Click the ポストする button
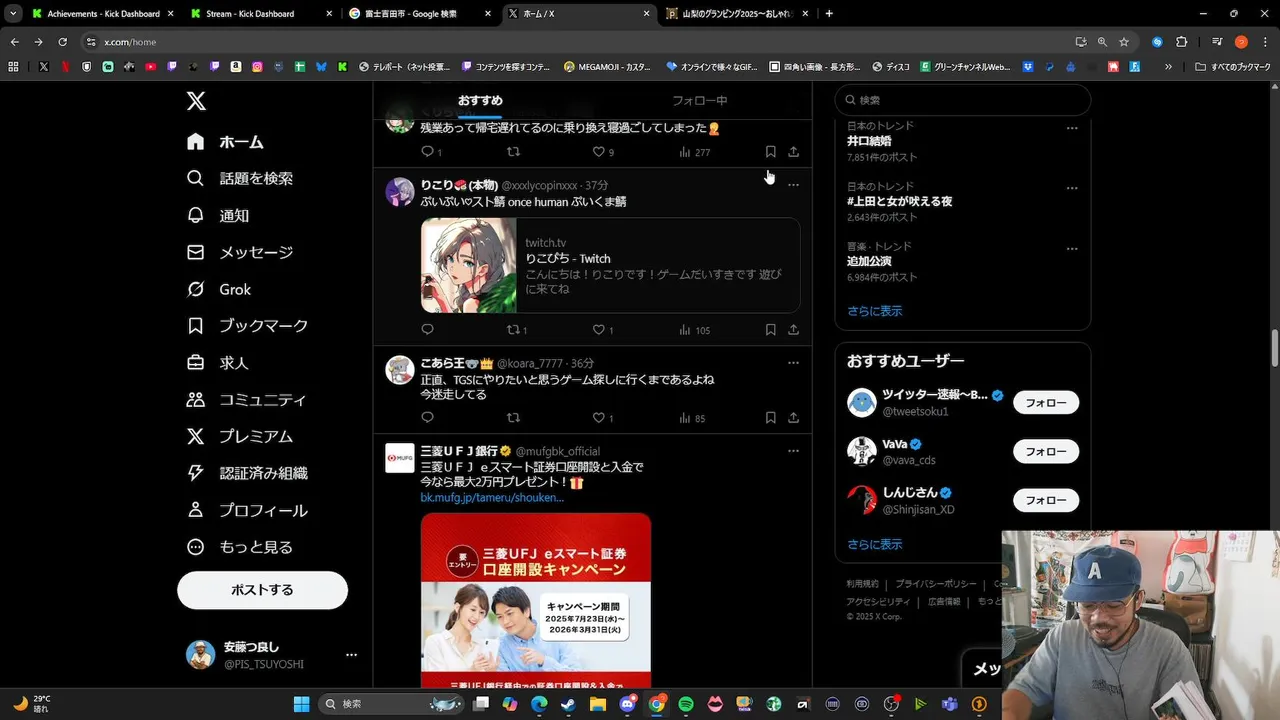Image resolution: width=1280 pixels, height=720 pixels. (262, 590)
